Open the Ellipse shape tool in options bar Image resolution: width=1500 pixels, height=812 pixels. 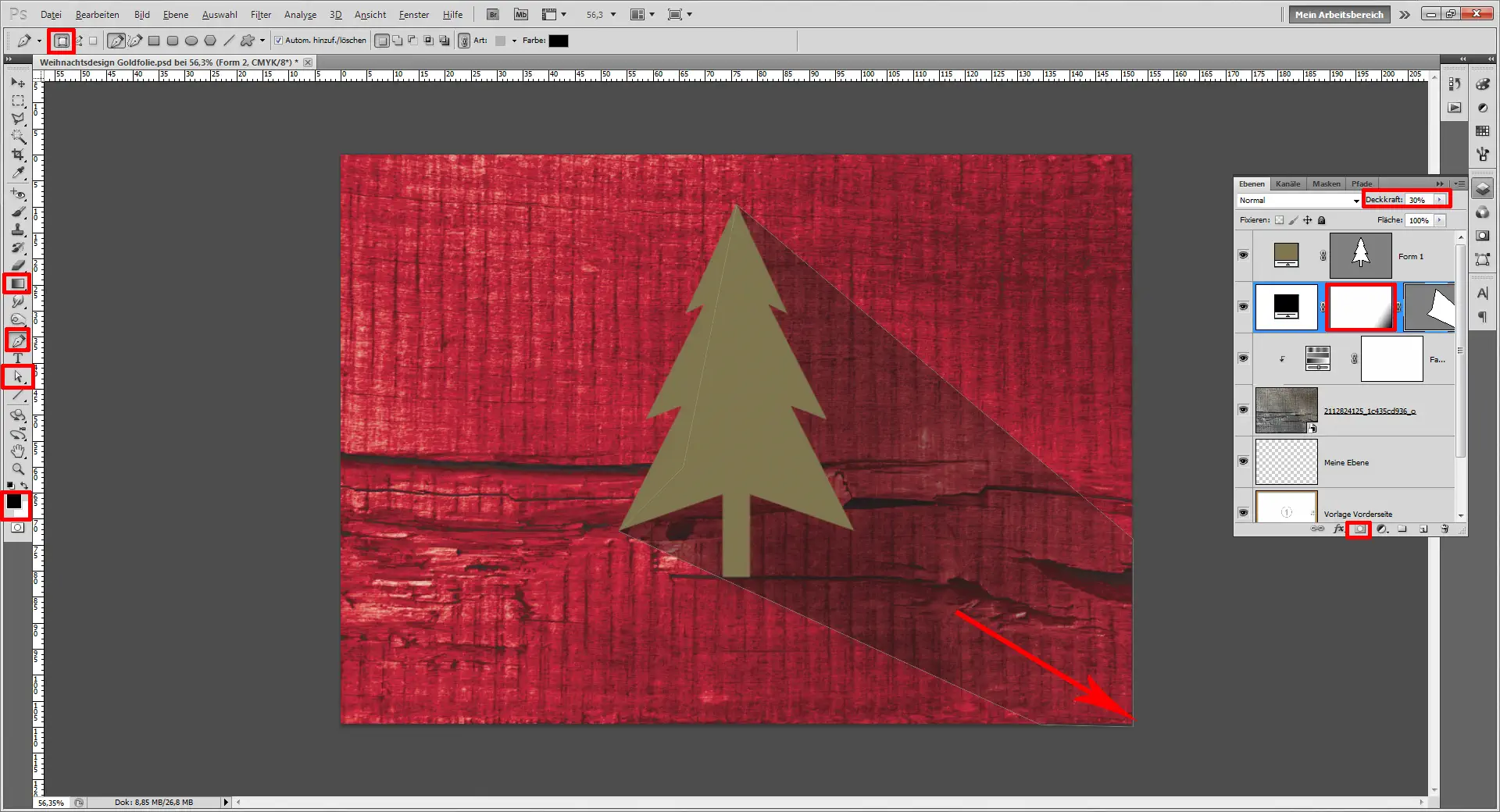click(191, 41)
